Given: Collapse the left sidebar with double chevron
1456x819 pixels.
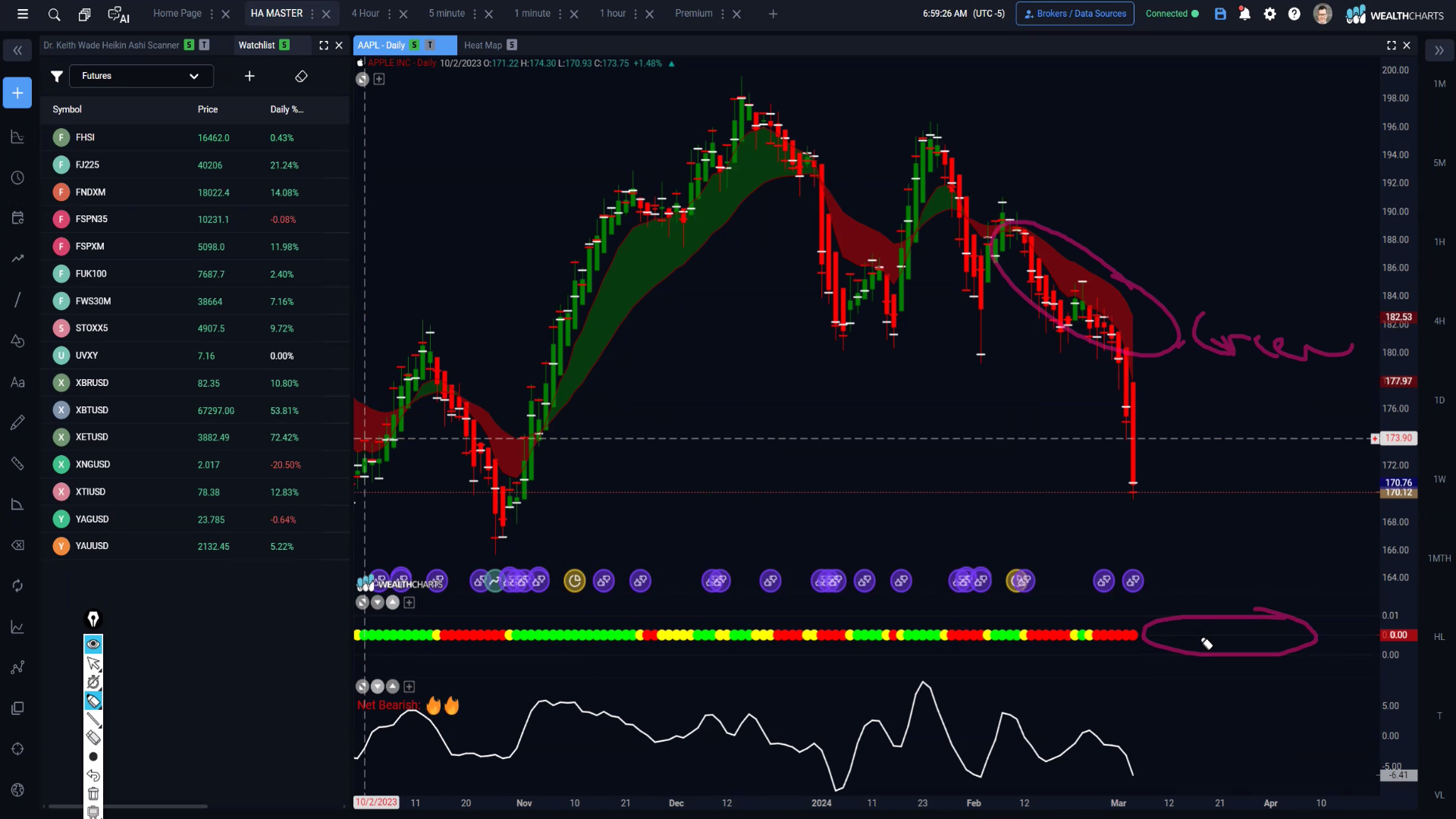Looking at the screenshot, I should [17, 51].
